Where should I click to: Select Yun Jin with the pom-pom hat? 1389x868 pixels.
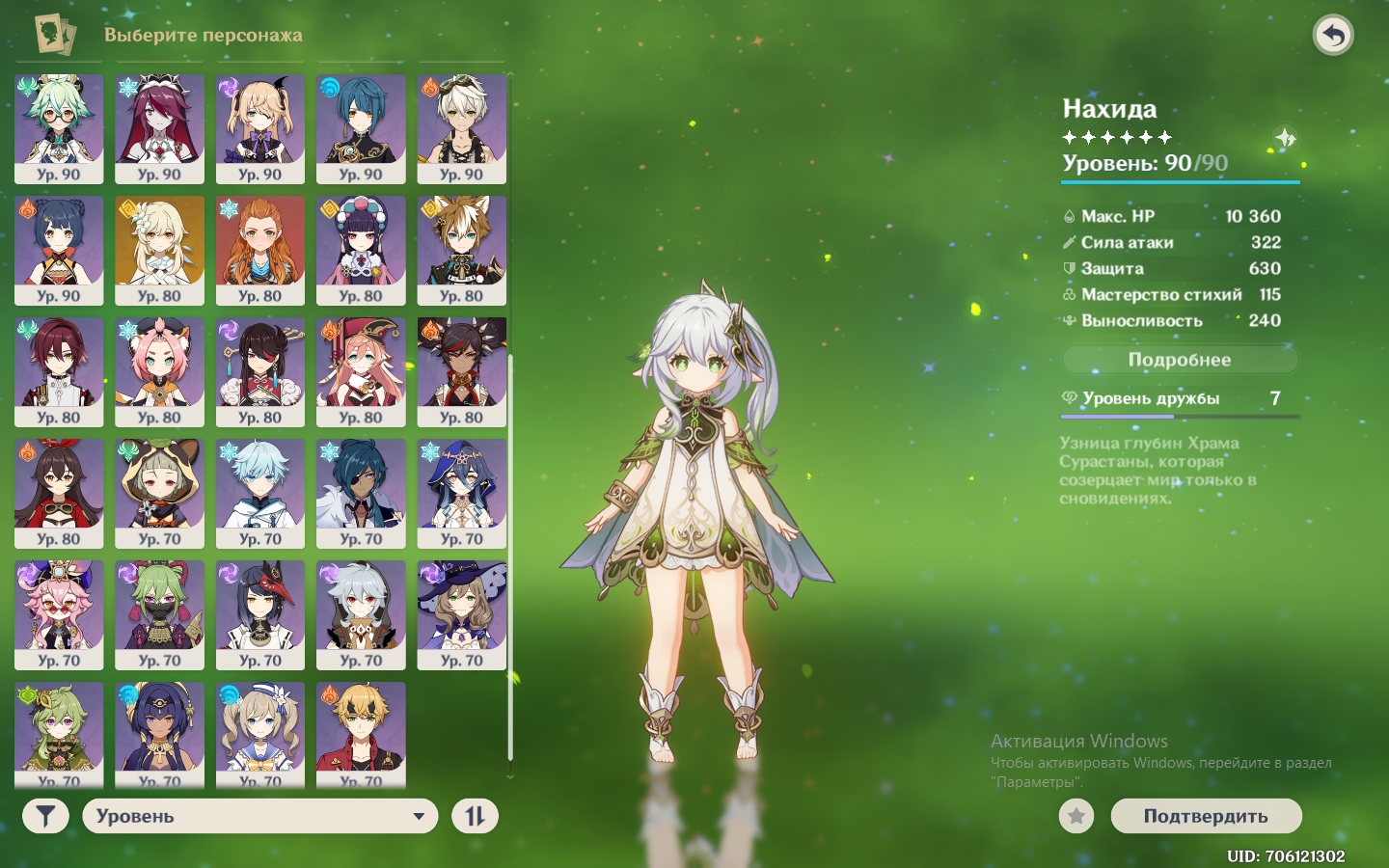(361, 251)
